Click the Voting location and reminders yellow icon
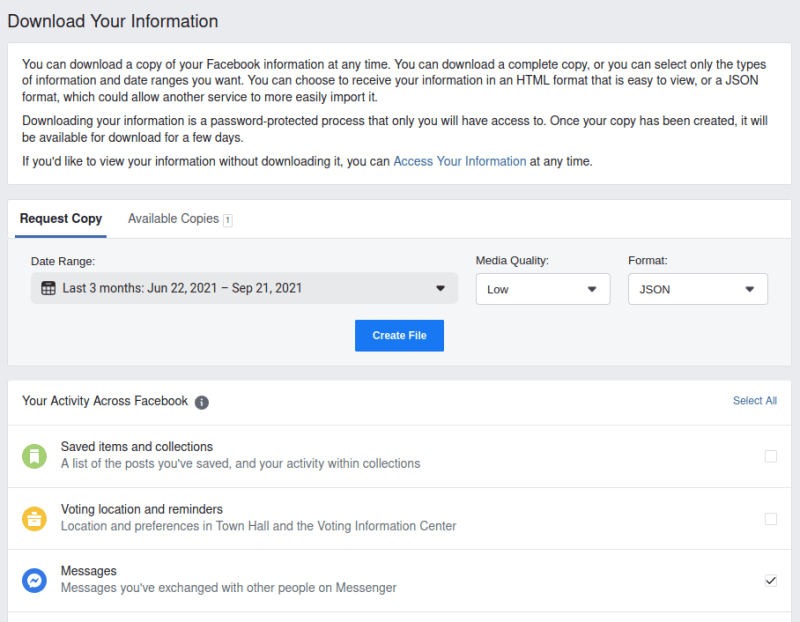800x622 pixels. [34, 519]
